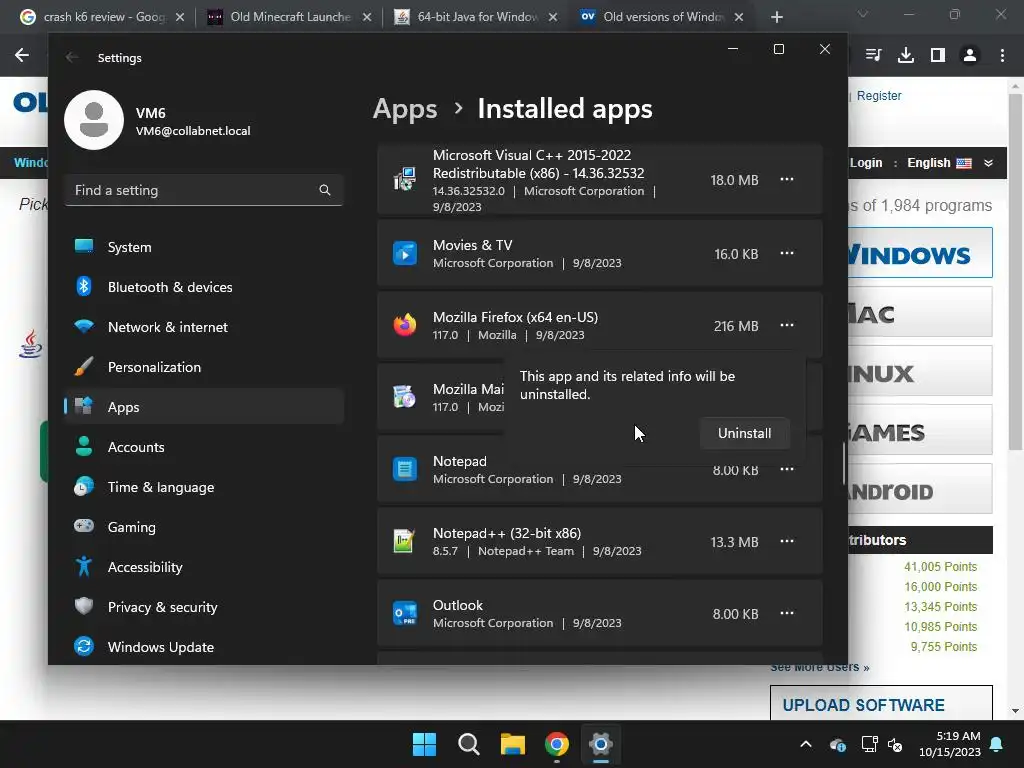
Task: Switch to crash k6 review Google tab
Action: coord(103,17)
